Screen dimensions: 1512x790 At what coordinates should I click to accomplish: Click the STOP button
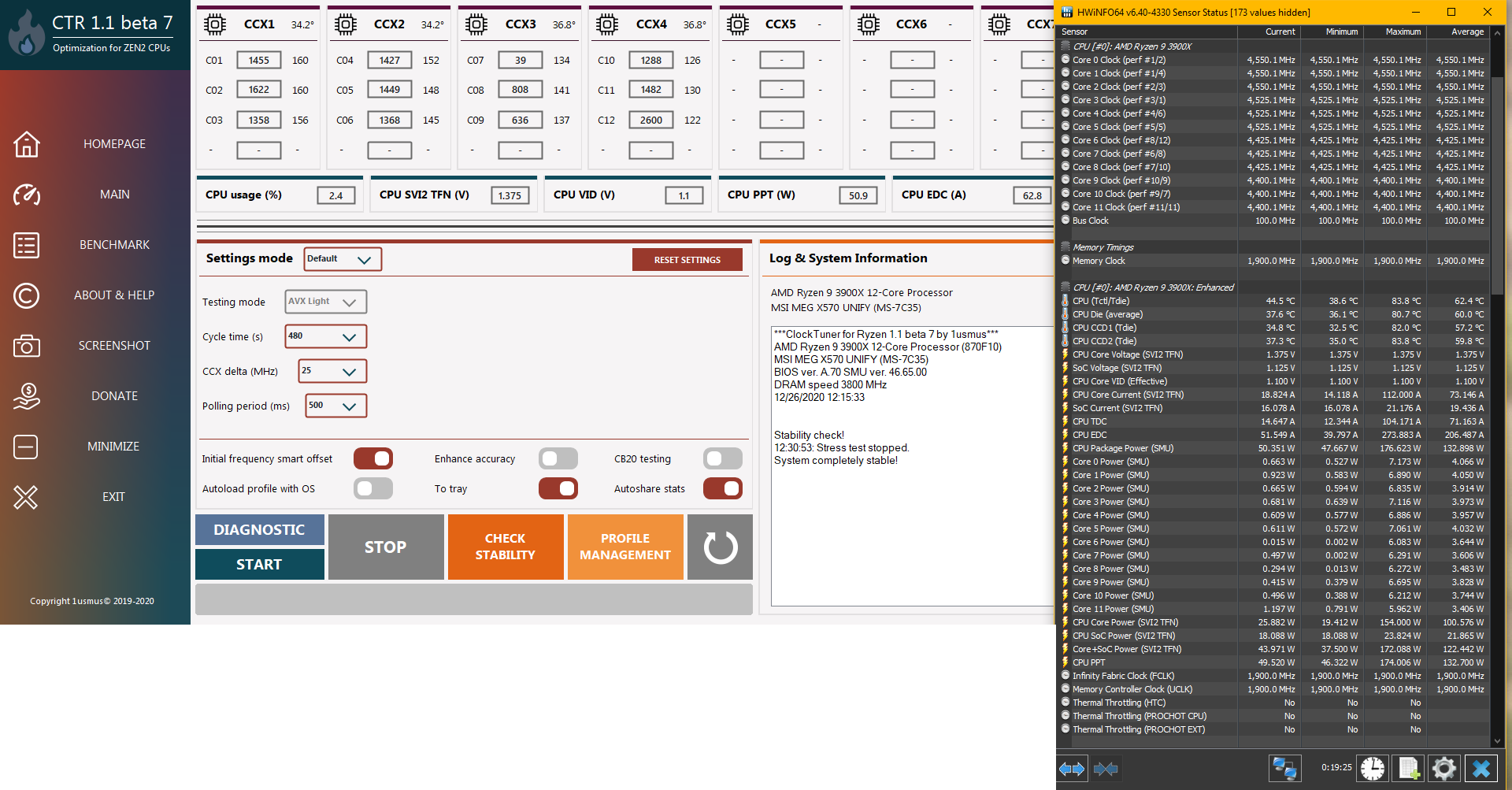point(386,547)
